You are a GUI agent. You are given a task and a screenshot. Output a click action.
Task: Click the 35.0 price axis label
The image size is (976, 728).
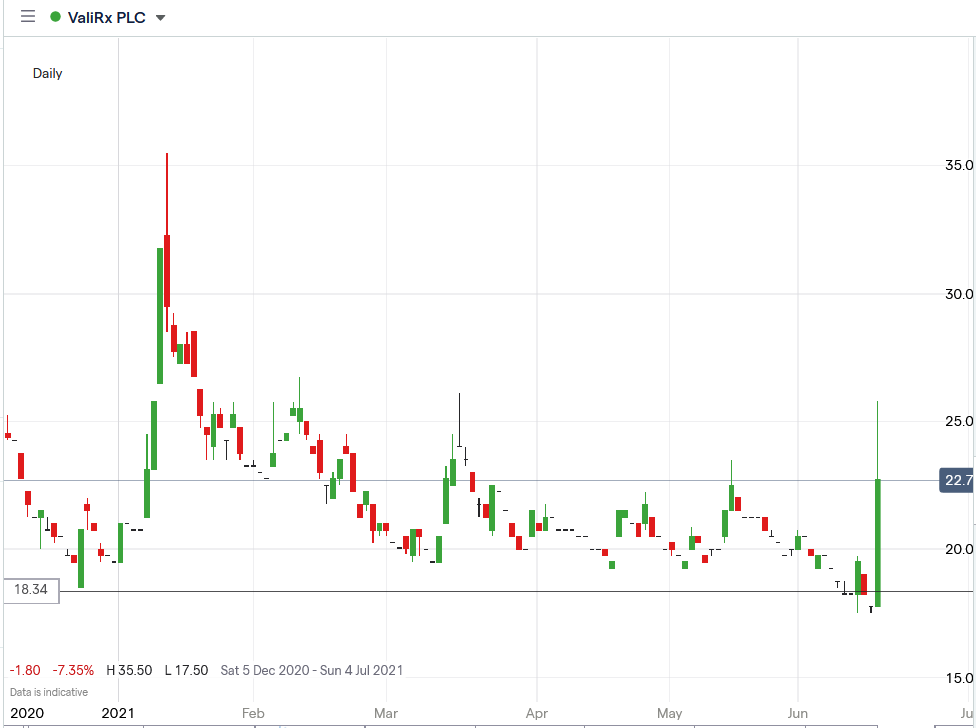pyautogui.click(x=959, y=165)
